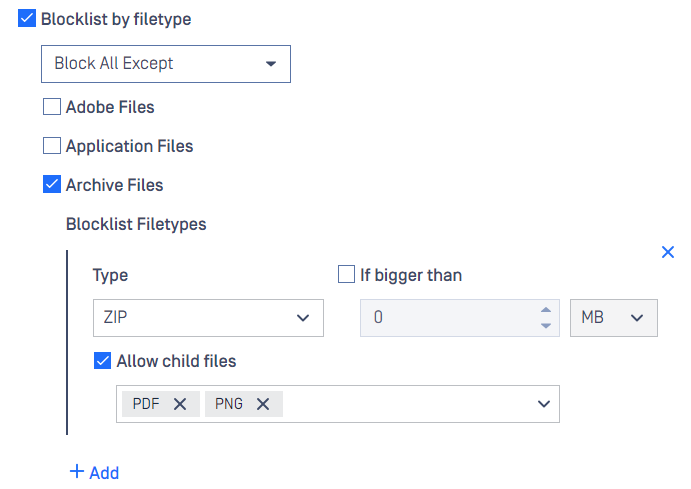The height and width of the screenshot is (489, 691).
Task: Click the Add link
Action: coord(104,472)
